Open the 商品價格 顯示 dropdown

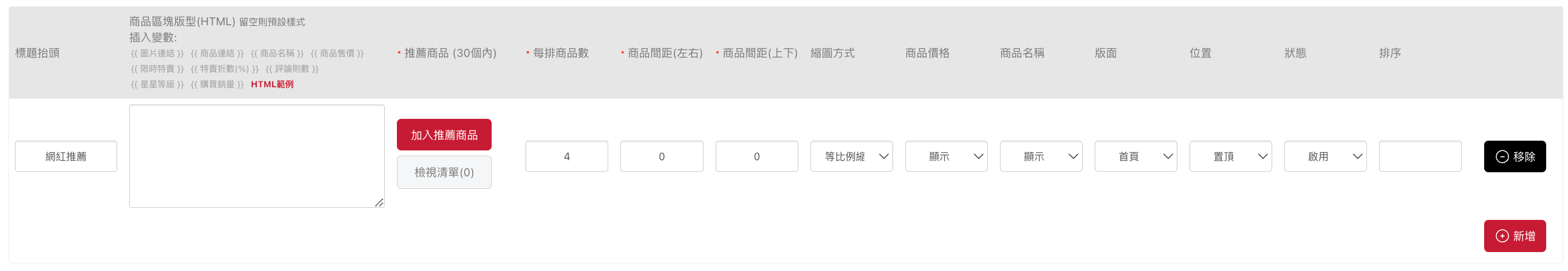[946, 157]
